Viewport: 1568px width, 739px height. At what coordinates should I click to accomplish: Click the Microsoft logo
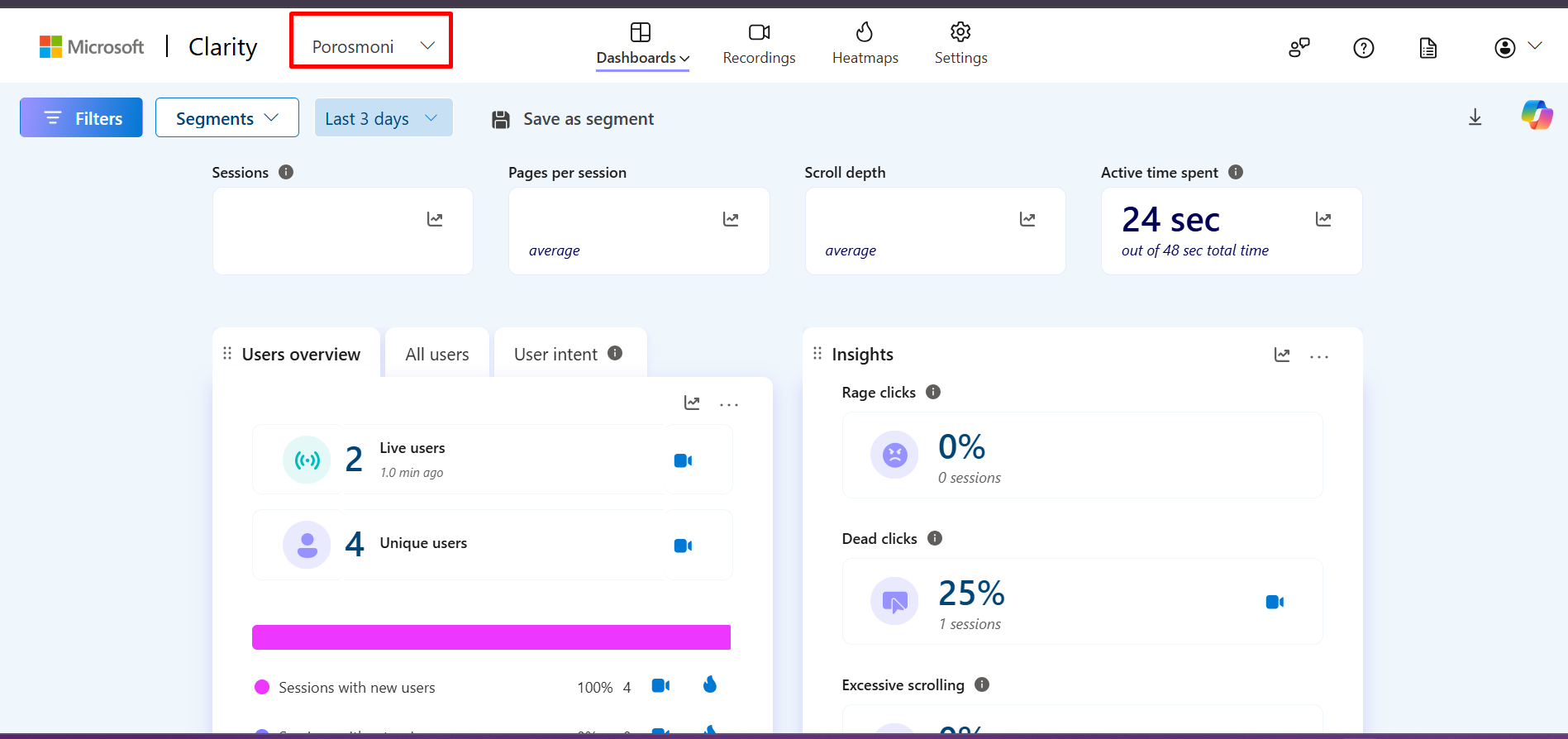click(92, 47)
